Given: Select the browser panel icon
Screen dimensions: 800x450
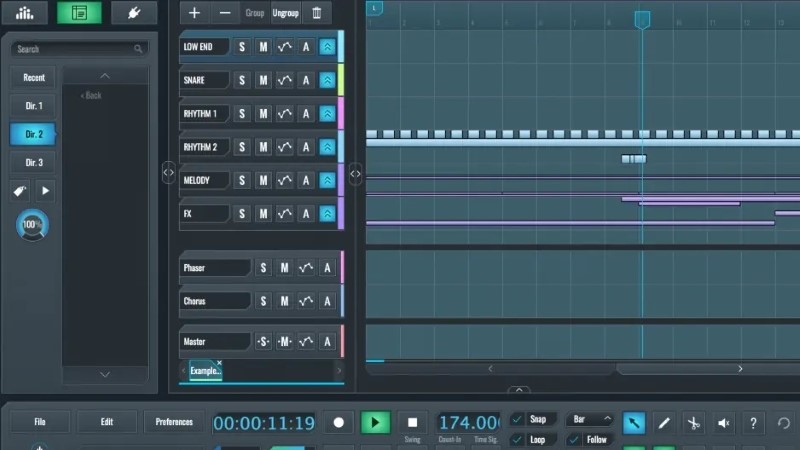Looking at the screenshot, I should (x=79, y=13).
